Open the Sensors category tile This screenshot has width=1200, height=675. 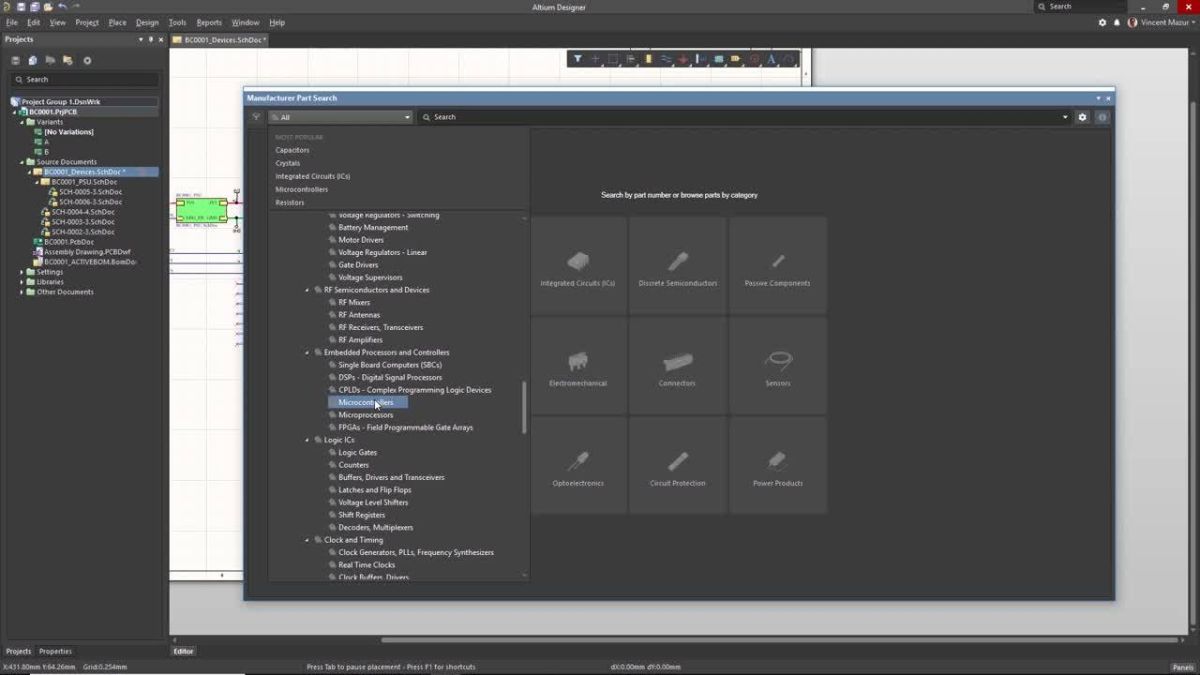click(777, 362)
